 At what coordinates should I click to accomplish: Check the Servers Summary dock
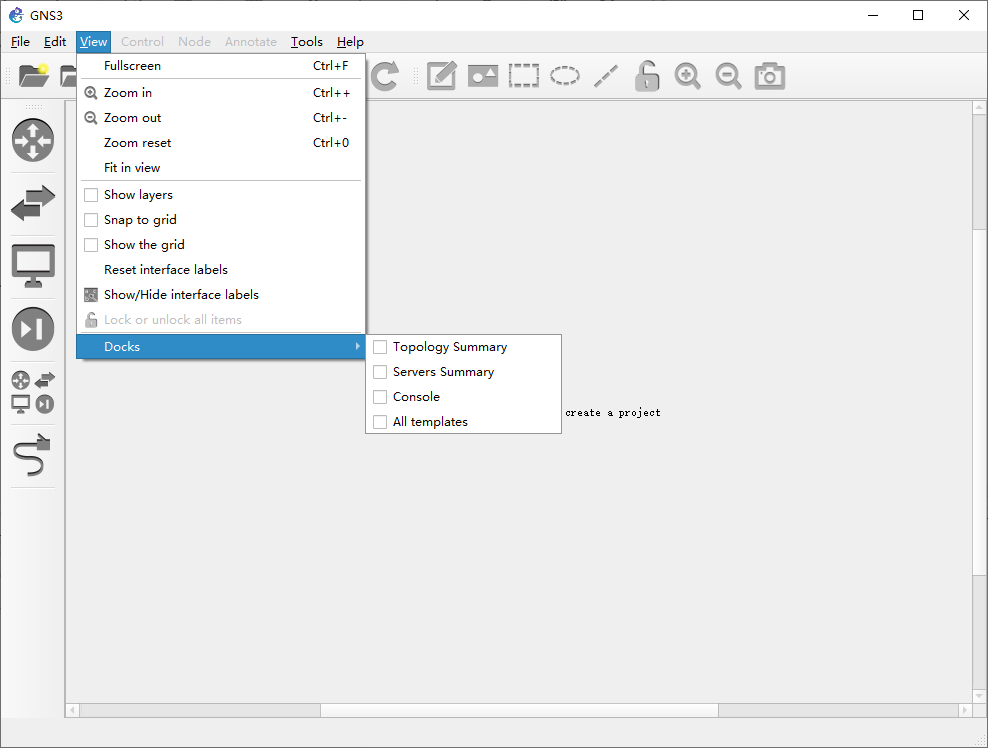point(380,372)
